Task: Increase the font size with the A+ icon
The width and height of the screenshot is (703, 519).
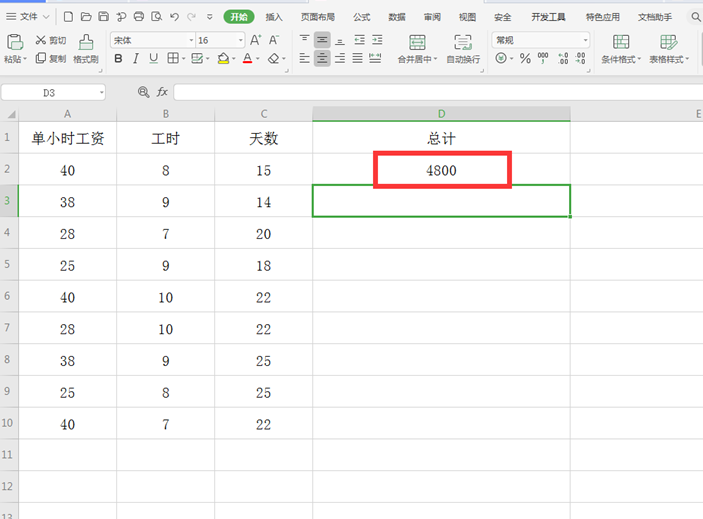Action: [256, 40]
